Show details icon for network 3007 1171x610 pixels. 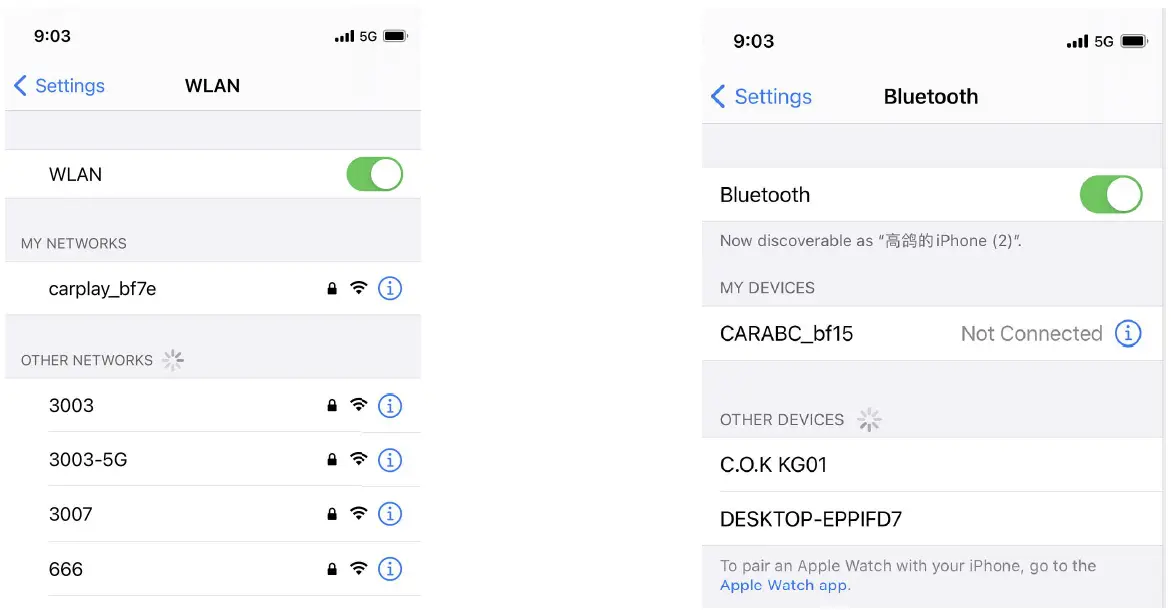pos(390,514)
